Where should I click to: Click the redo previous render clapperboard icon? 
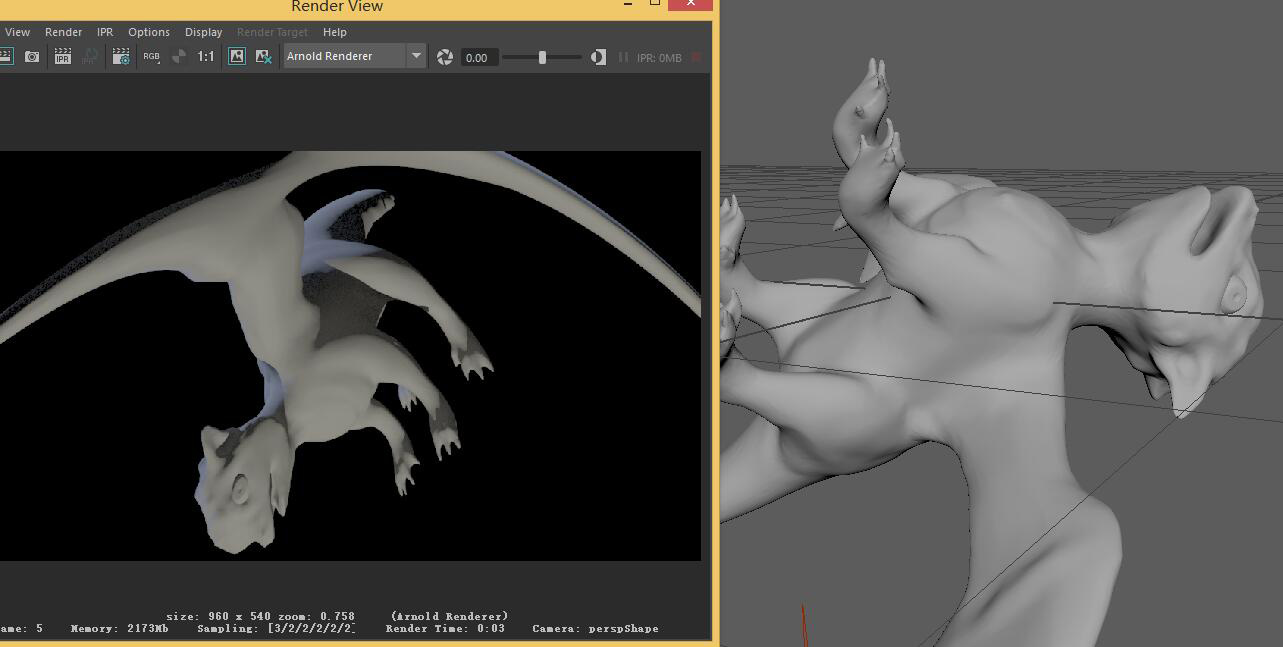[x=4, y=57]
